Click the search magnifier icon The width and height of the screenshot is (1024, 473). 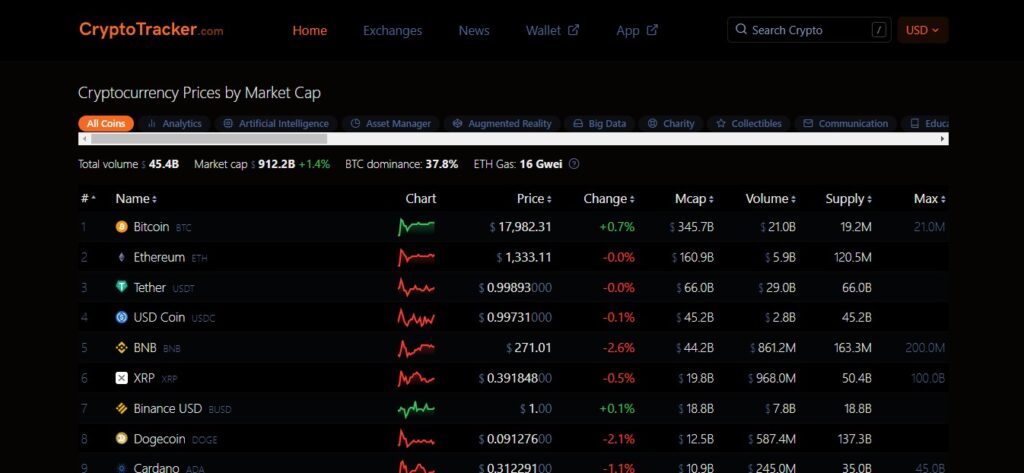[741, 29]
